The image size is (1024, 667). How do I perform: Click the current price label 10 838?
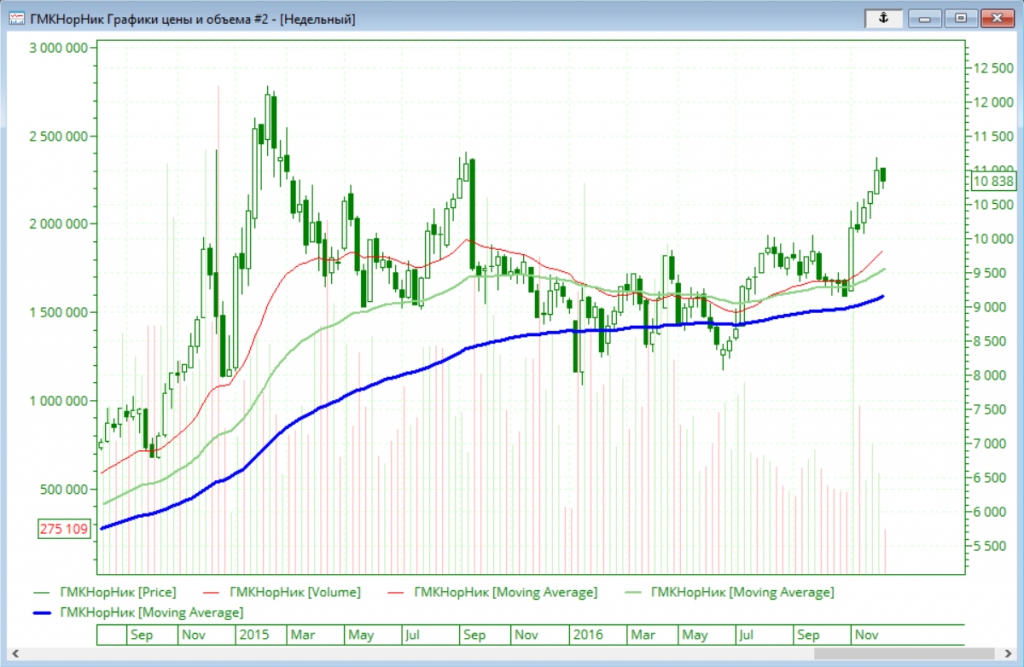click(x=993, y=181)
